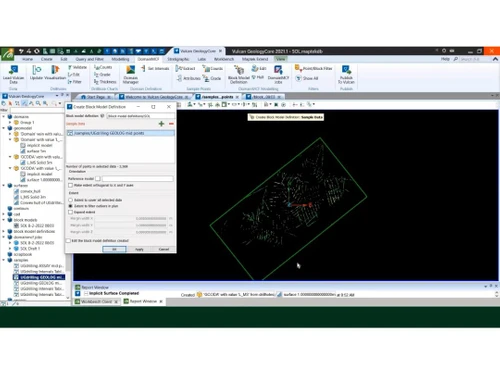Switch to Workbench Client bottom tab
The image size is (500, 375).
tap(96, 302)
